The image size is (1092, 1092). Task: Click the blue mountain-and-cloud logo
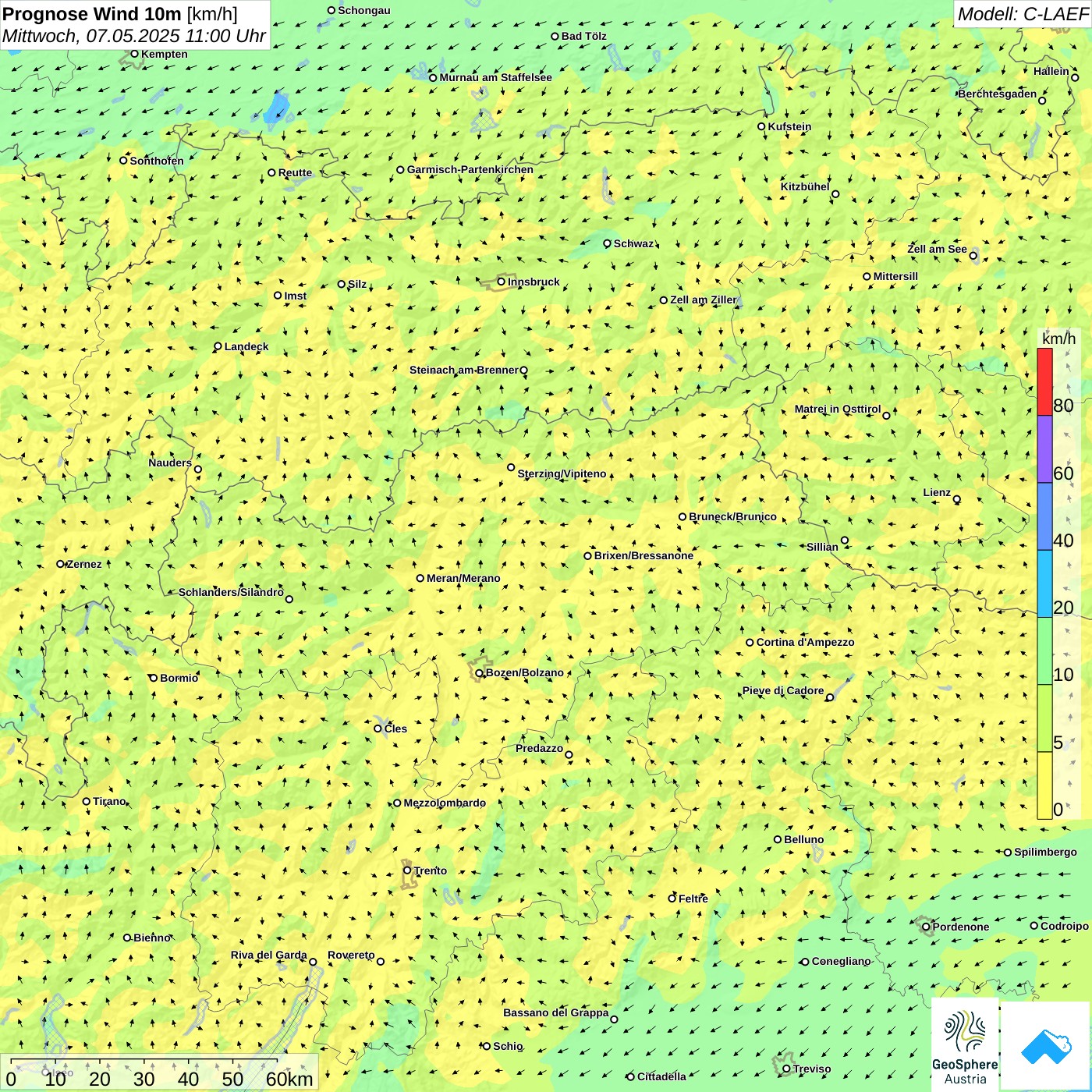tap(1046, 1046)
